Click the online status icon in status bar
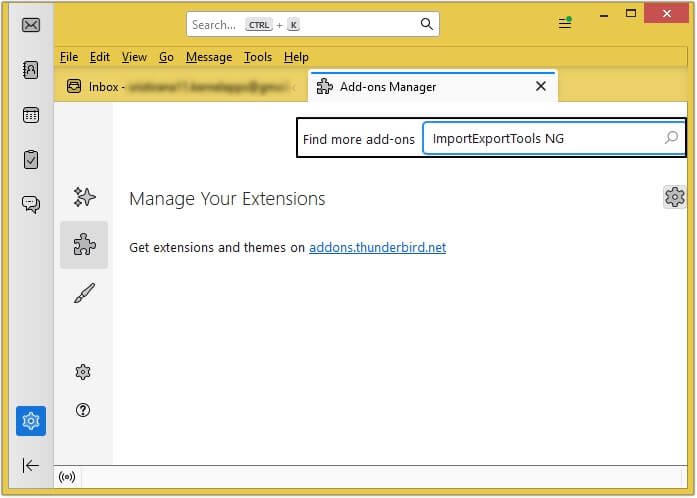697x498 pixels. coord(67,477)
